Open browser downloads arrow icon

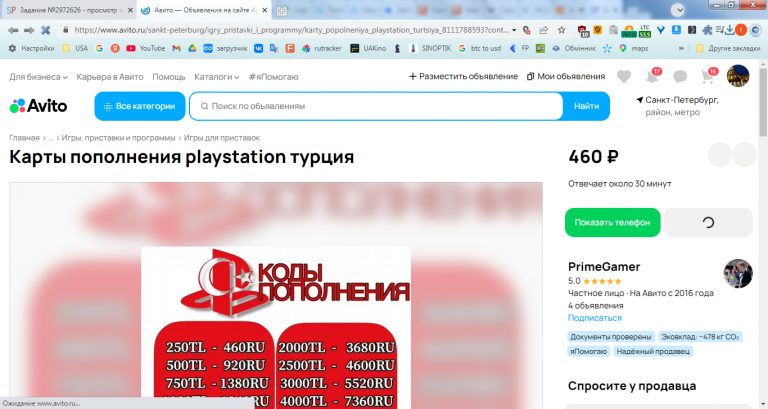(x=730, y=30)
